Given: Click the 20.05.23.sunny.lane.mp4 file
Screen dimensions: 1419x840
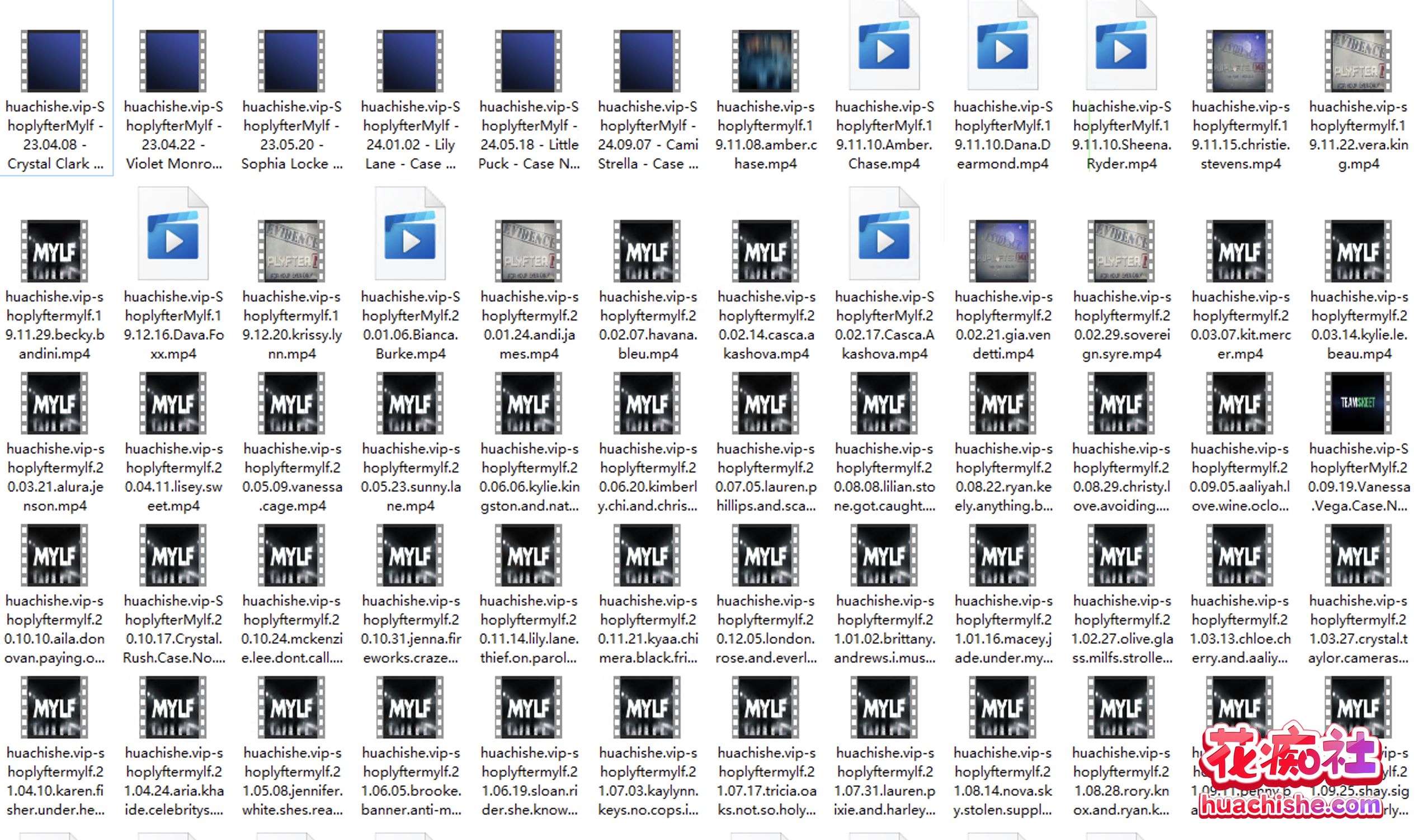Looking at the screenshot, I should tap(411, 403).
